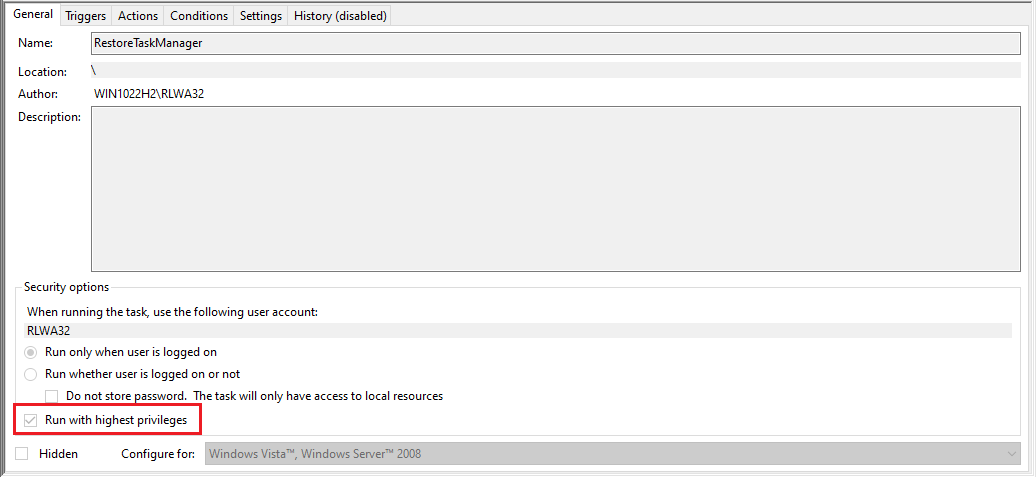Click the 'Configure for:' label

(159, 454)
